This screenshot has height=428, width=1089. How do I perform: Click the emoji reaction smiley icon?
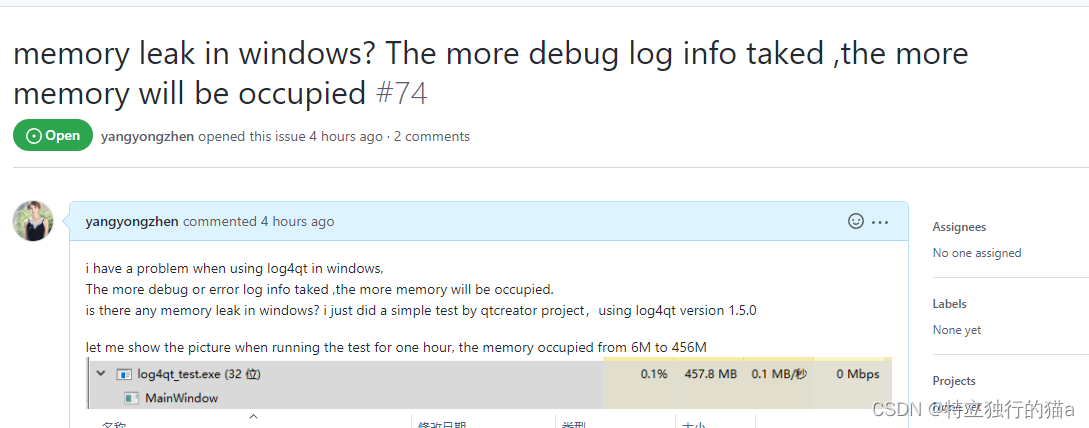[x=856, y=222]
